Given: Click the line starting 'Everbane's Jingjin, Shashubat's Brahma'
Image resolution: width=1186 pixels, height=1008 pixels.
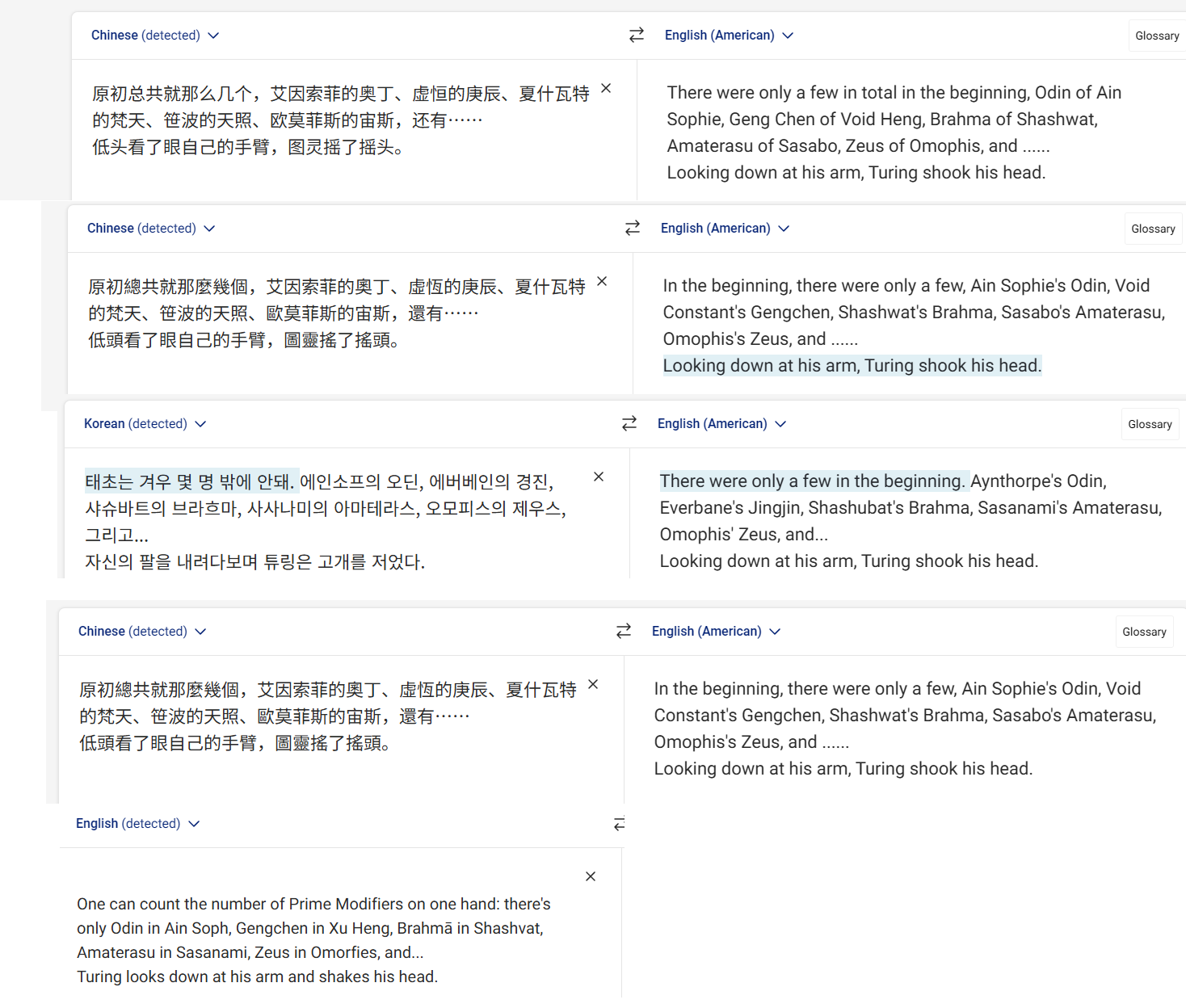Looking at the screenshot, I should pos(911,508).
